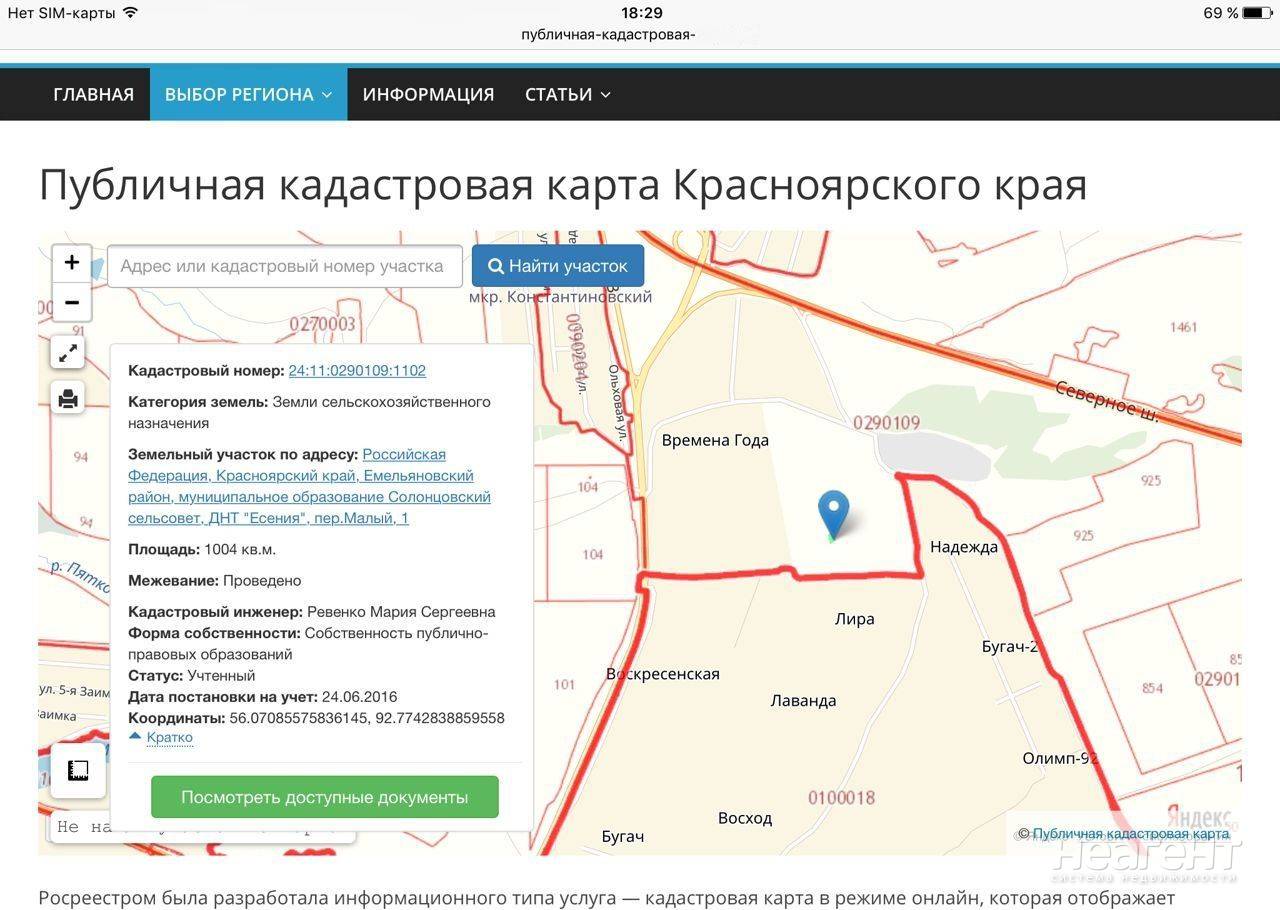The image size is (1280, 910).
Task: Open Публичная кадастровая карта copyright link
Action: tap(1130, 833)
